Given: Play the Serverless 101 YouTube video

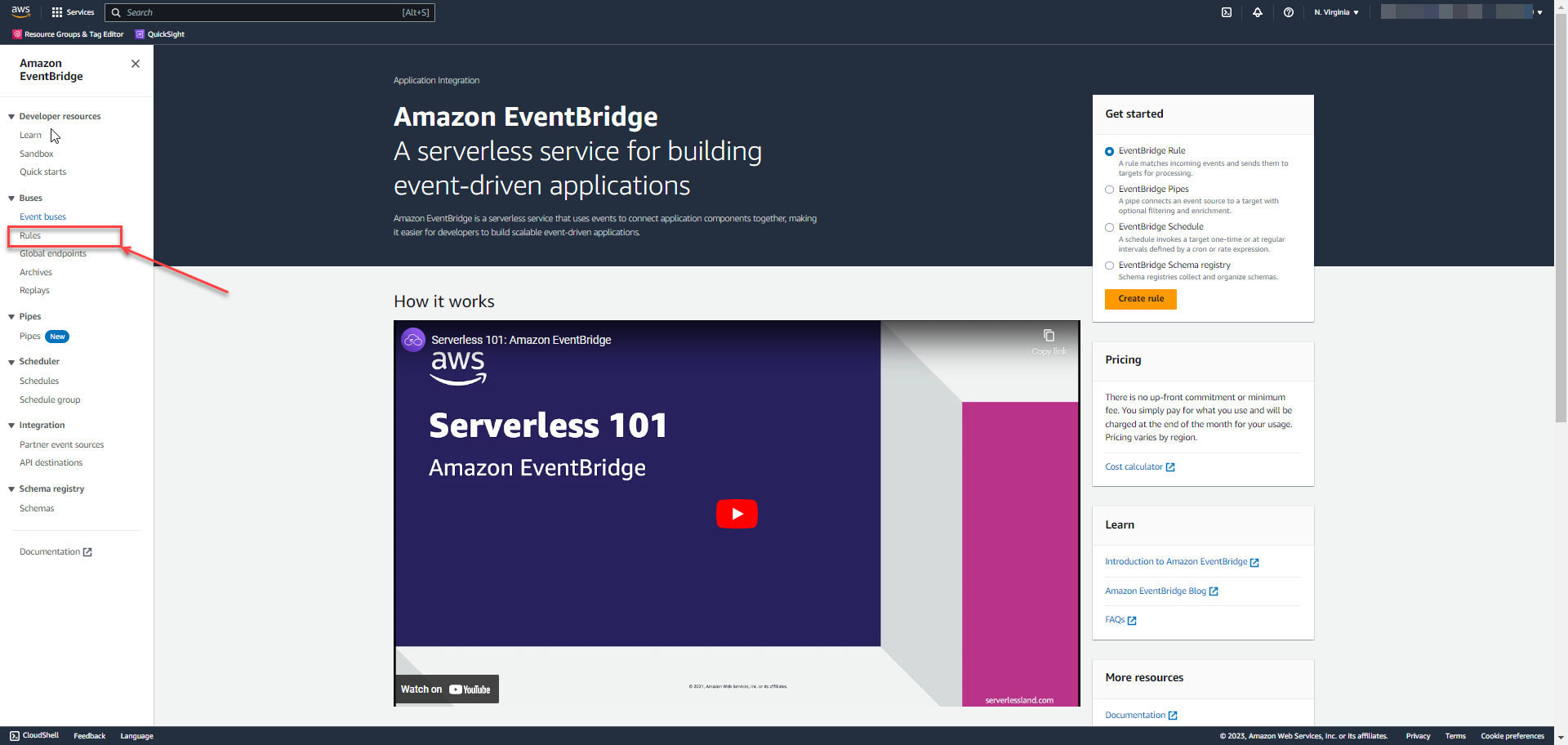Looking at the screenshot, I should (x=737, y=514).
